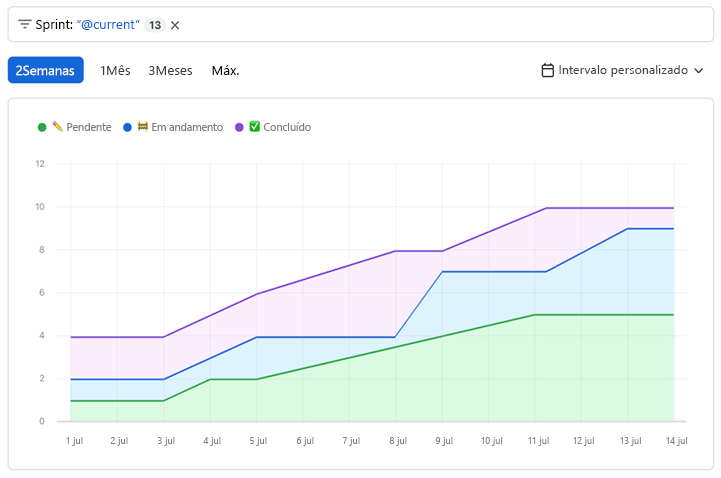Image resolution: width=721 pixels, height=478 pixels.
Task: Select the Máx. time range
Action: 225,70
